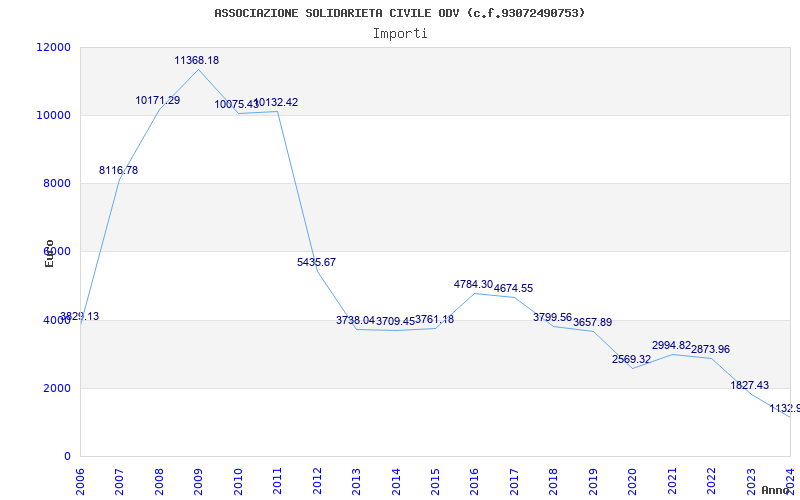
Task: Click the 2022 x-axis year label
Action: 711,480
